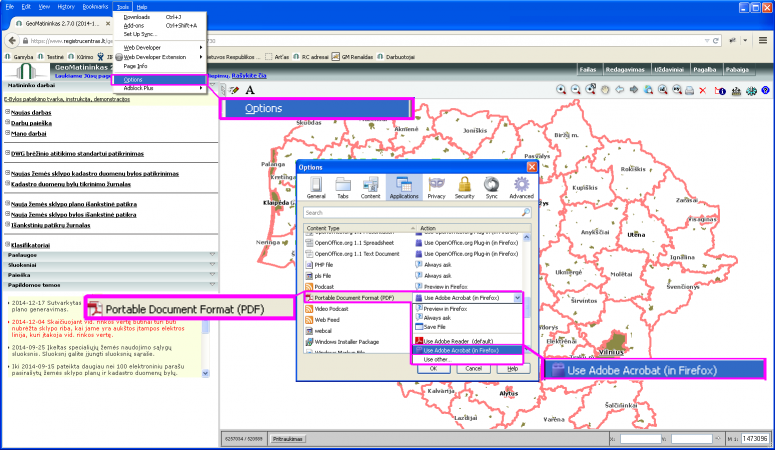
Task: Click the printer icon in map toolbar
Action: (x=689, y=90)
